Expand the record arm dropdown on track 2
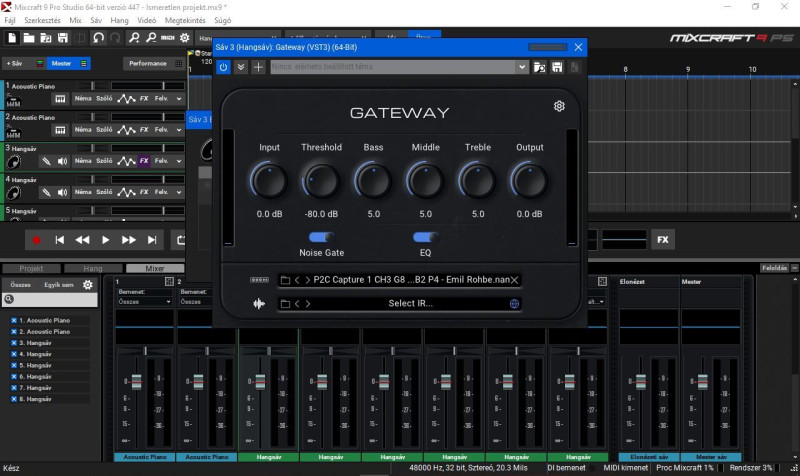The image size is (800, 476). click(179, 130)
